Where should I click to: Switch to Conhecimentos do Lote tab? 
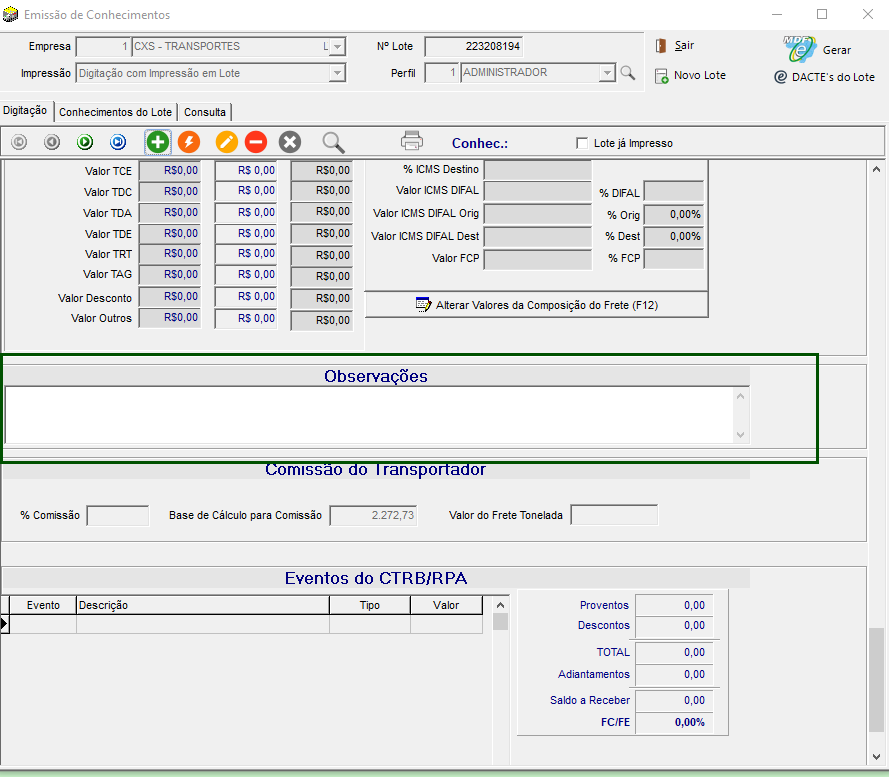116,112
